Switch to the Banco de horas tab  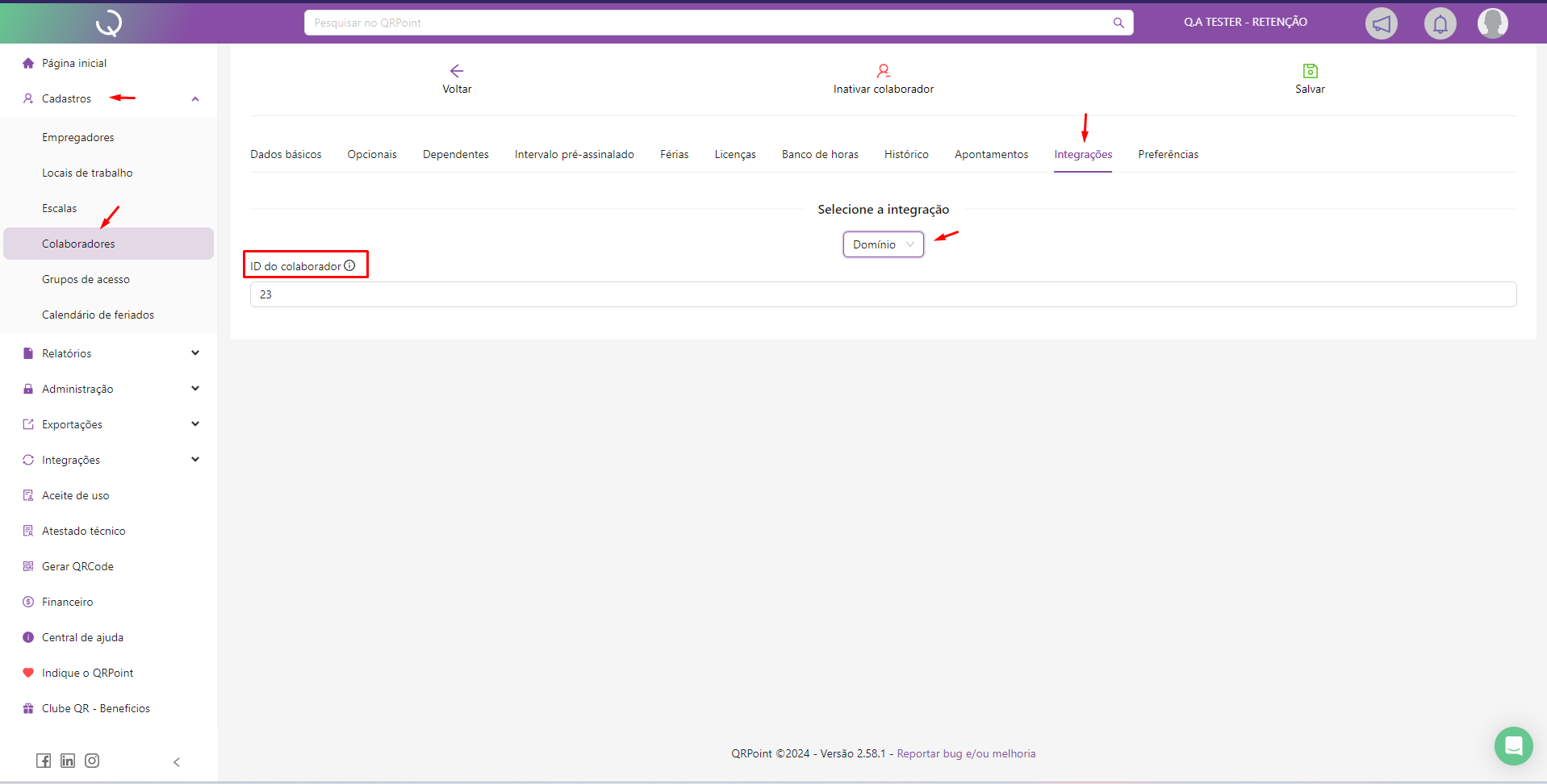point(820,154)
